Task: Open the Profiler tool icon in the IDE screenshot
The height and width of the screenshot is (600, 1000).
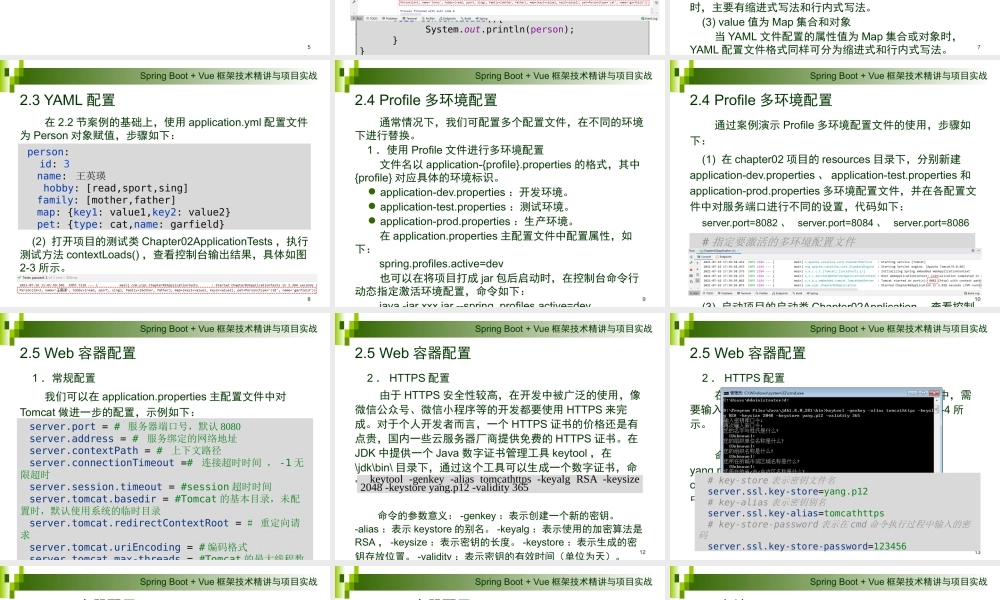Action: coord(429,17)
